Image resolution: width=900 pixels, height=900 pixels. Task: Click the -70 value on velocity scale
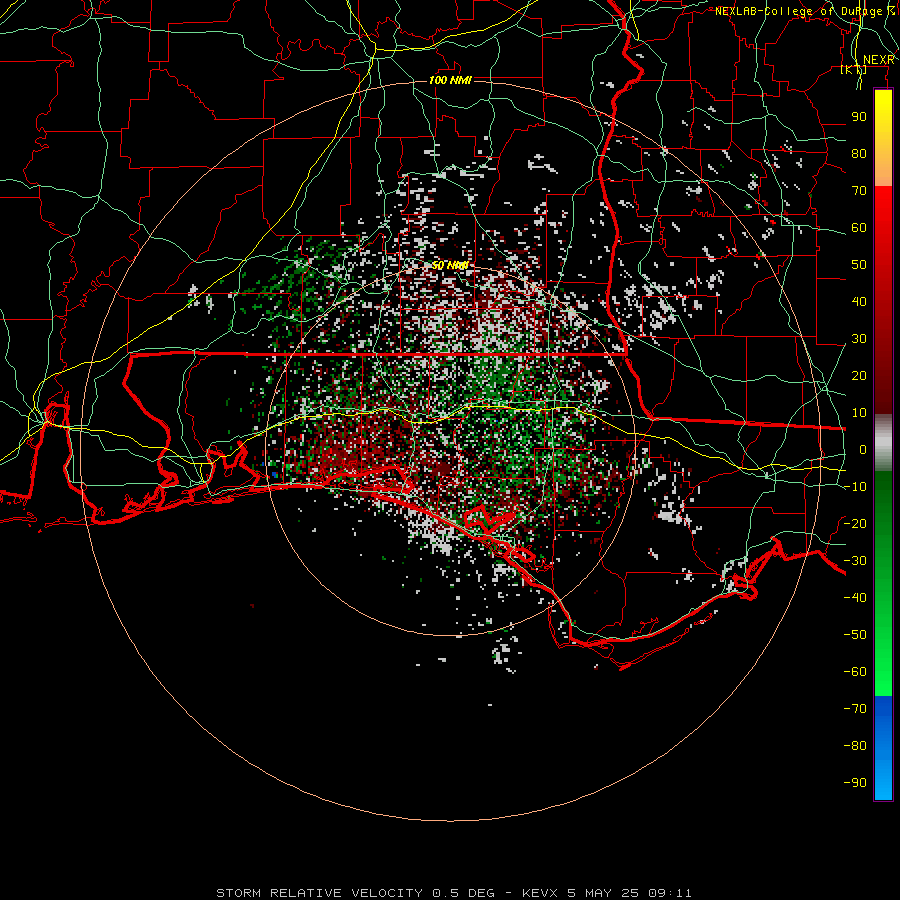click(x=855, y=709)
